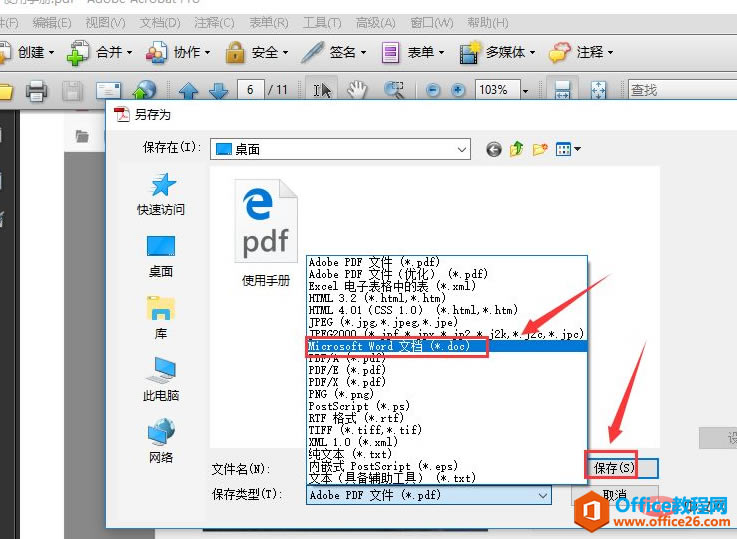
Task: Choose PNG (*.png) file type option
Action: [447, 394]
